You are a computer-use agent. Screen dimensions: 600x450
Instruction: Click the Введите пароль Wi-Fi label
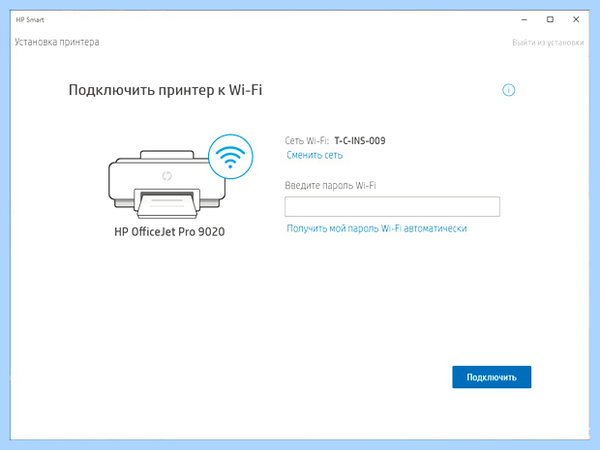(330, 186)
